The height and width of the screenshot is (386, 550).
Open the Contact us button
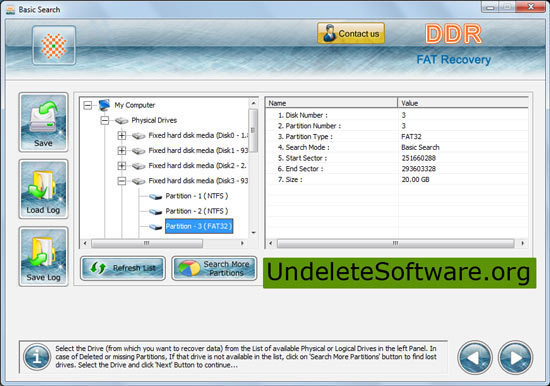pyautogui.click(x=351, y=33)
